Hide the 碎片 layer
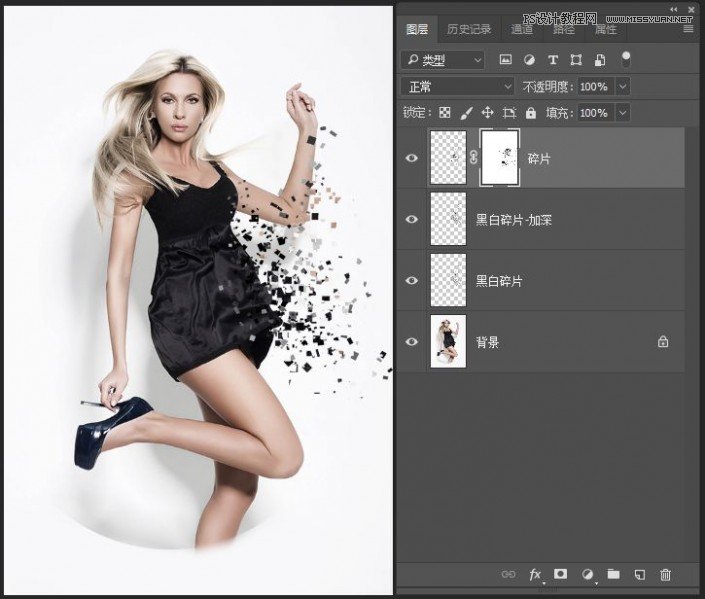The height and width of the screenshot is (599, 705). click(411, 158)
